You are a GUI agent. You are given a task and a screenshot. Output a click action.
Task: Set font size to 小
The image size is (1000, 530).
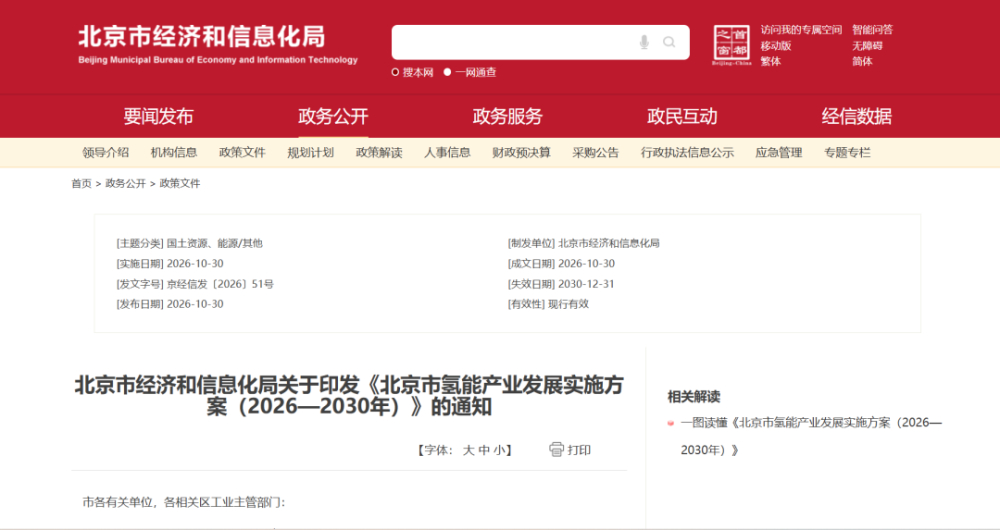pyautogui.click(x=499, y=450)
